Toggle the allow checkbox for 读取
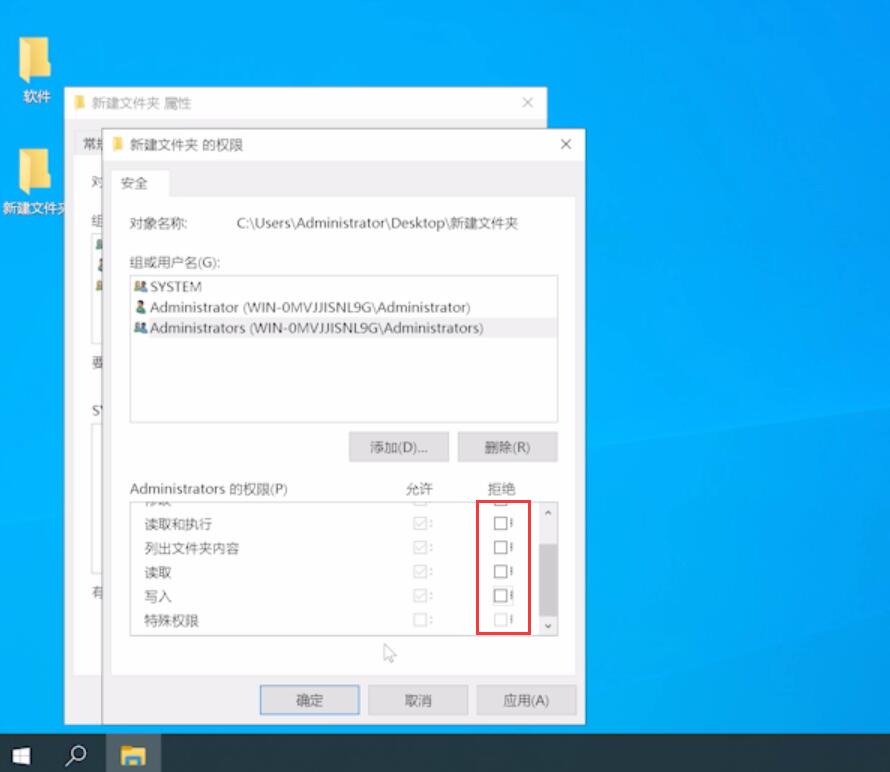 click(420, 571)
